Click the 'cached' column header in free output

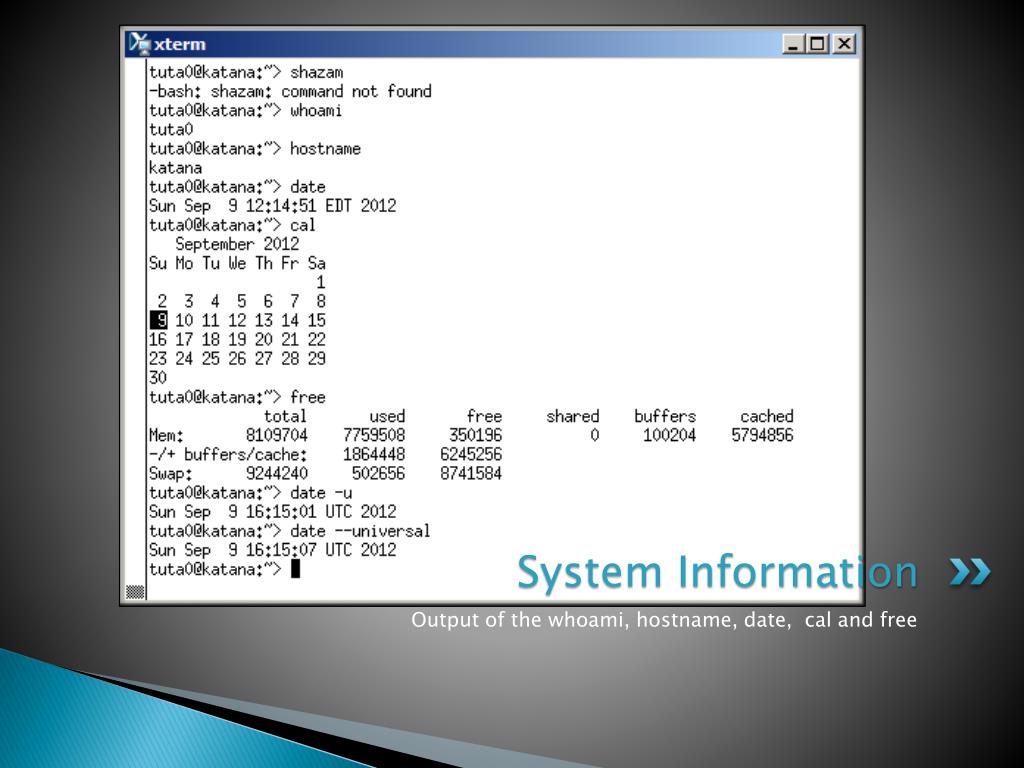767,416
